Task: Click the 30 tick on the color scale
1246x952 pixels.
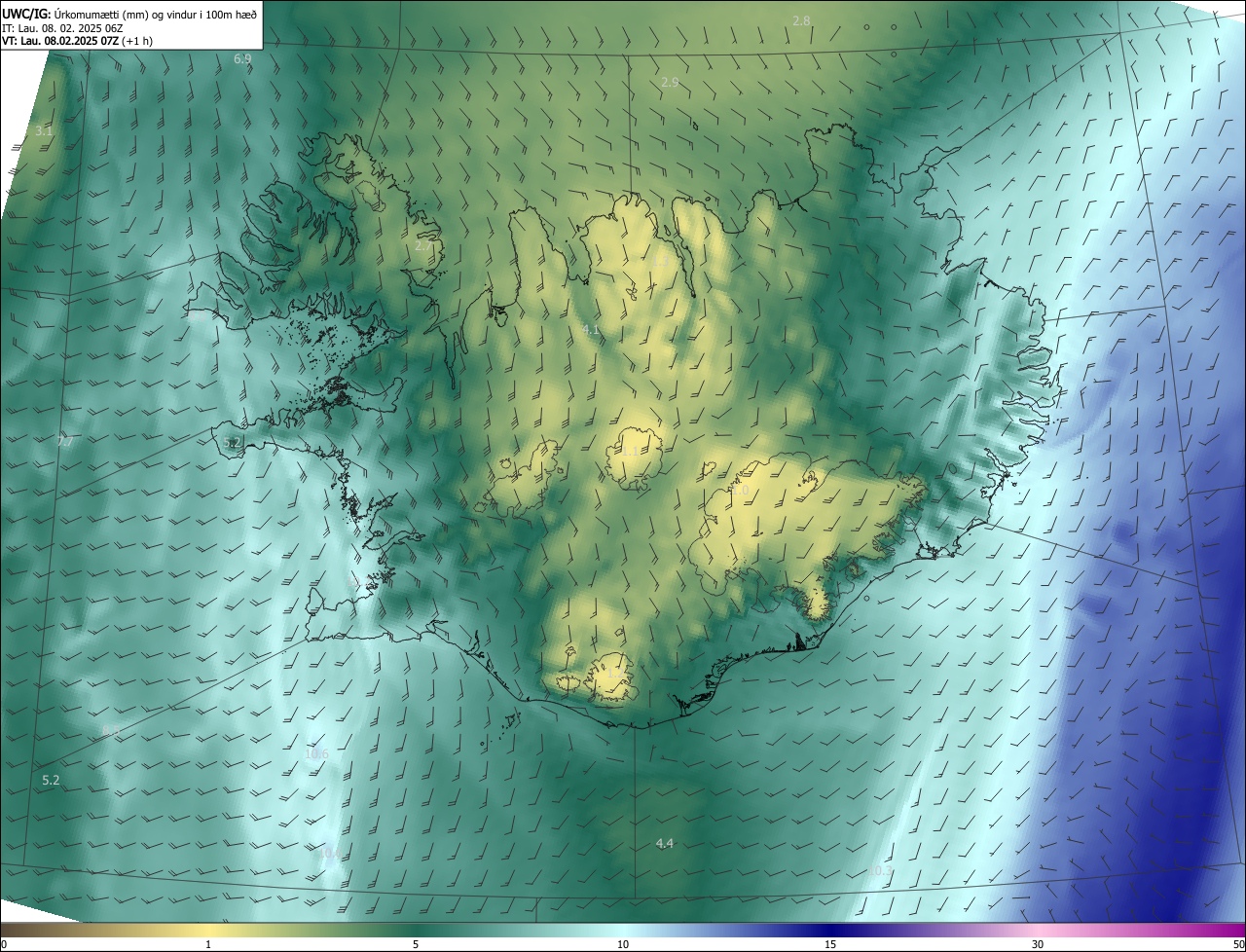Action: click(1038, 944)
